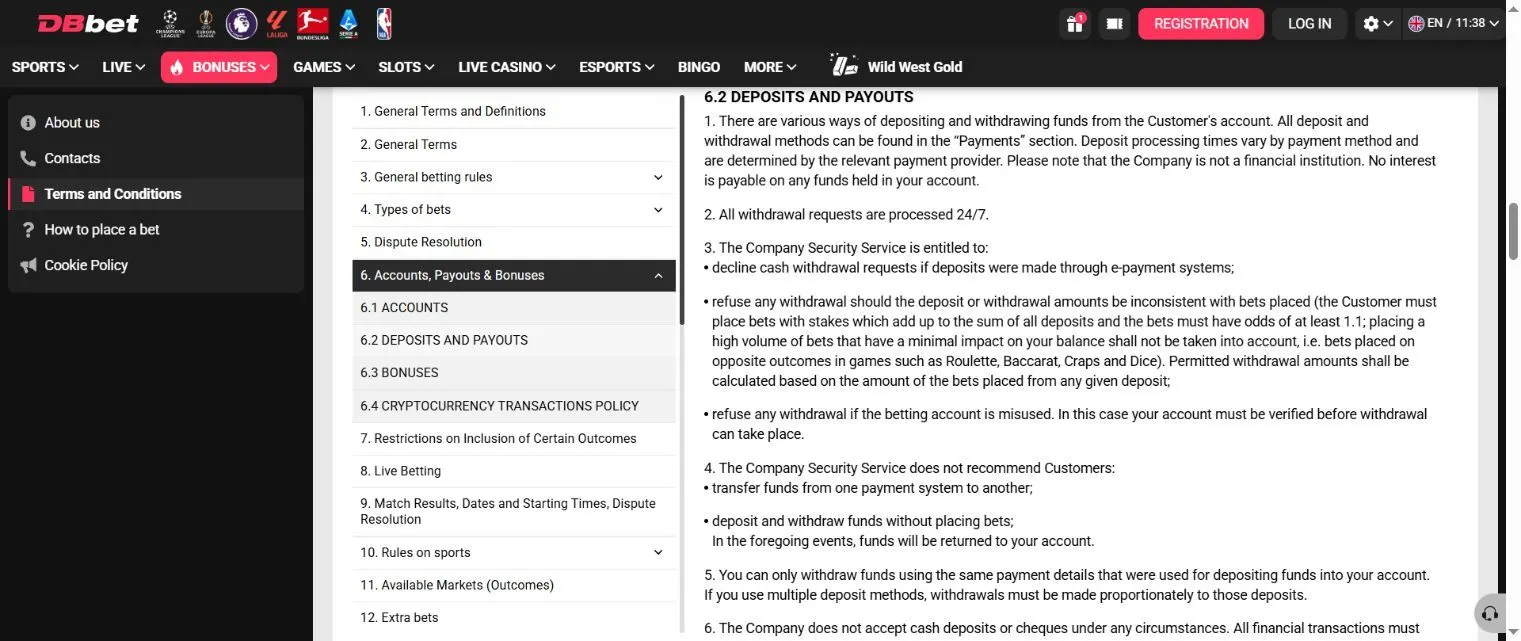The image size is (1521, 641).
Task: Open the headset live support chat
Action: [1490, 613]
